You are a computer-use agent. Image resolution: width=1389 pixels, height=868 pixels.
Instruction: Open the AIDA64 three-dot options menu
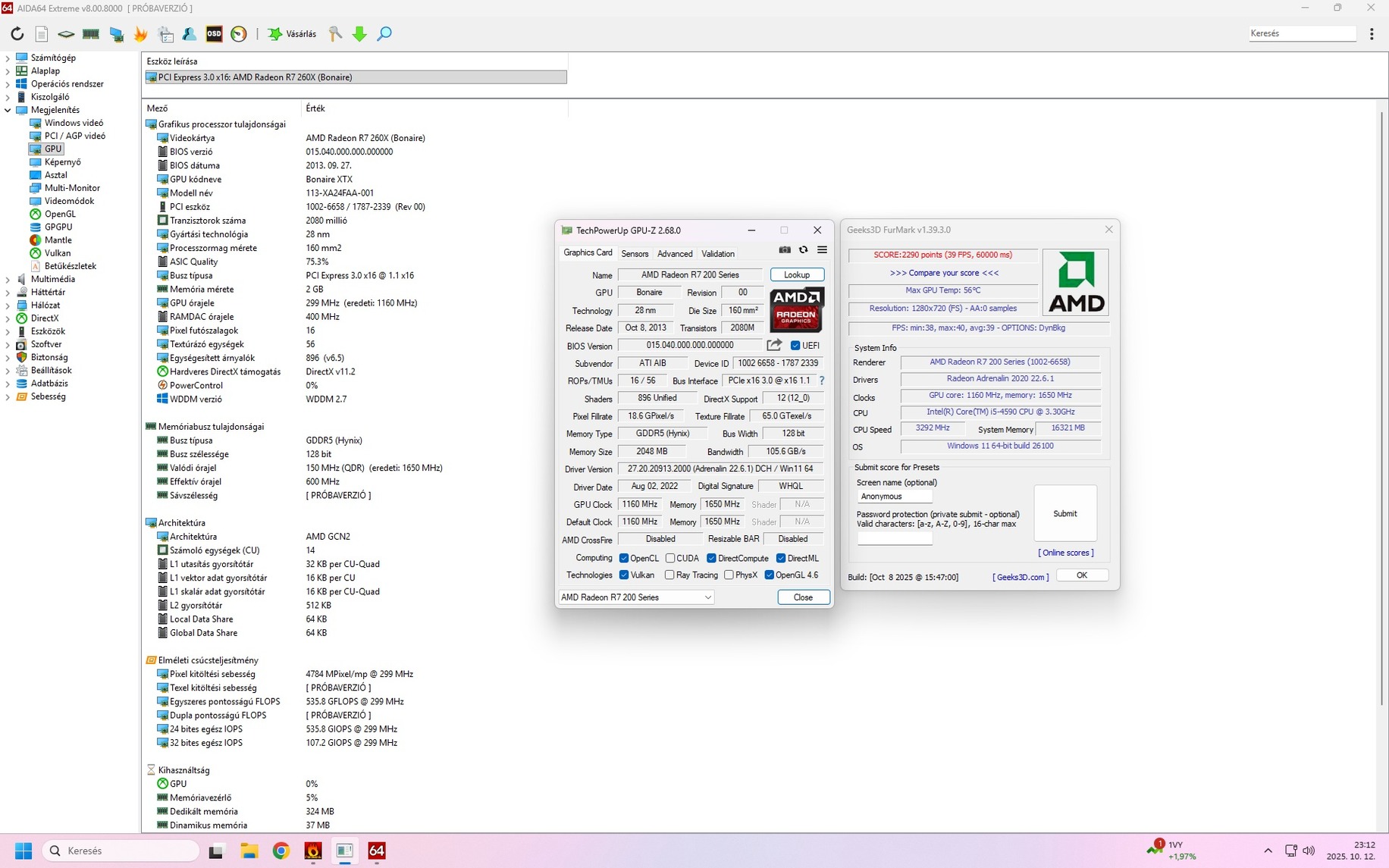click(x=1372, y=33)
